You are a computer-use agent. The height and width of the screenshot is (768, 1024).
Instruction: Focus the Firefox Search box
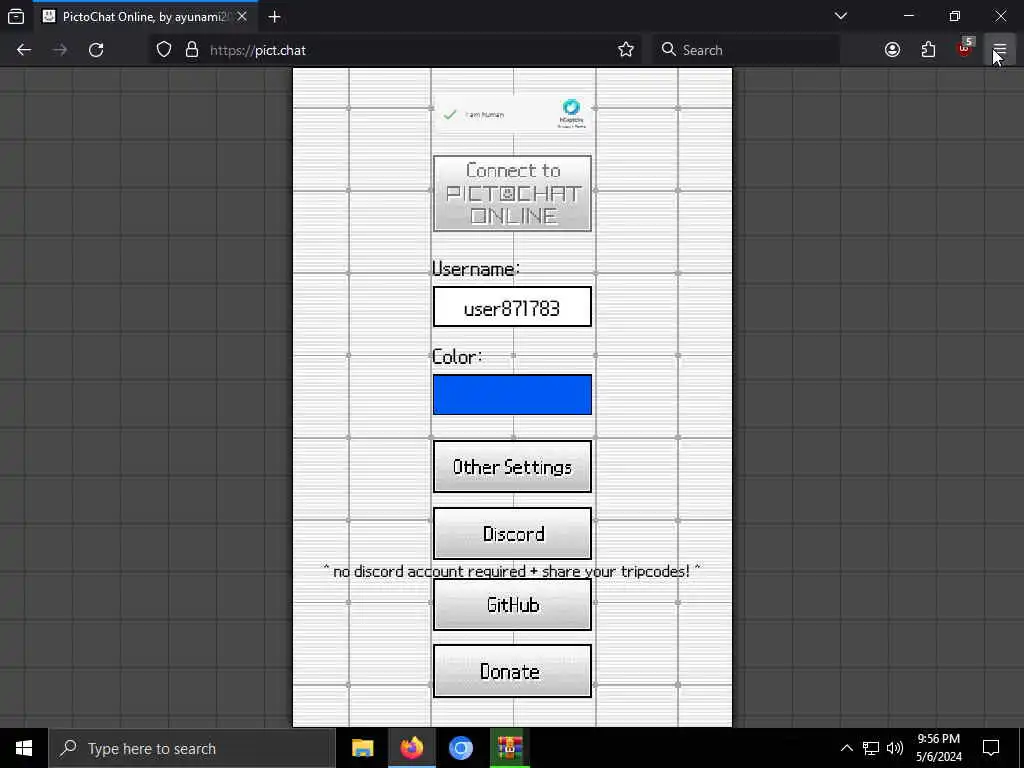coord(744,50)
